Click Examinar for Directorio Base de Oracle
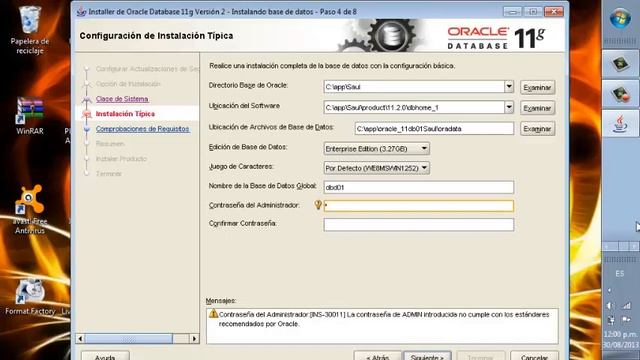Screen dimensions: 640x360 (537, 87)
